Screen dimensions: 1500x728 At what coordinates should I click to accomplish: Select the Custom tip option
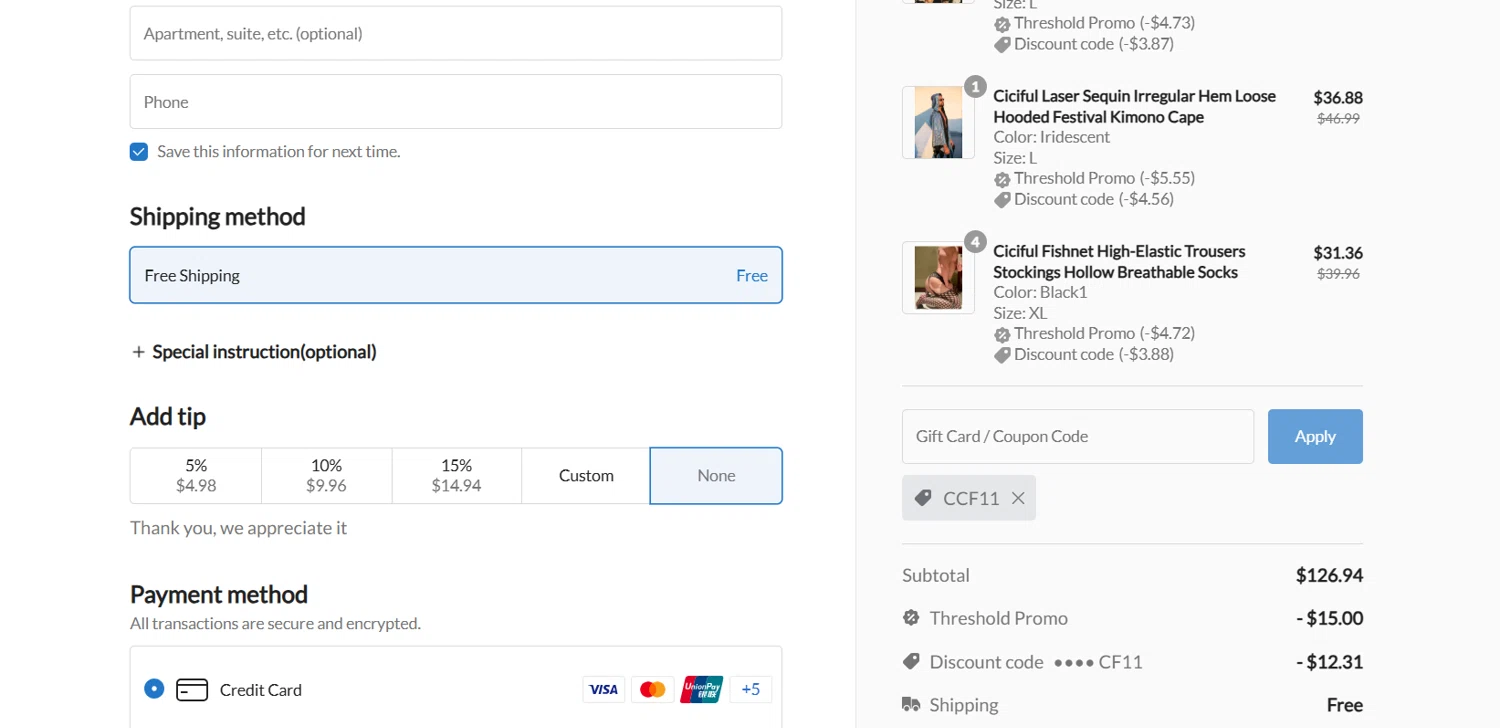tap(586, 476)
